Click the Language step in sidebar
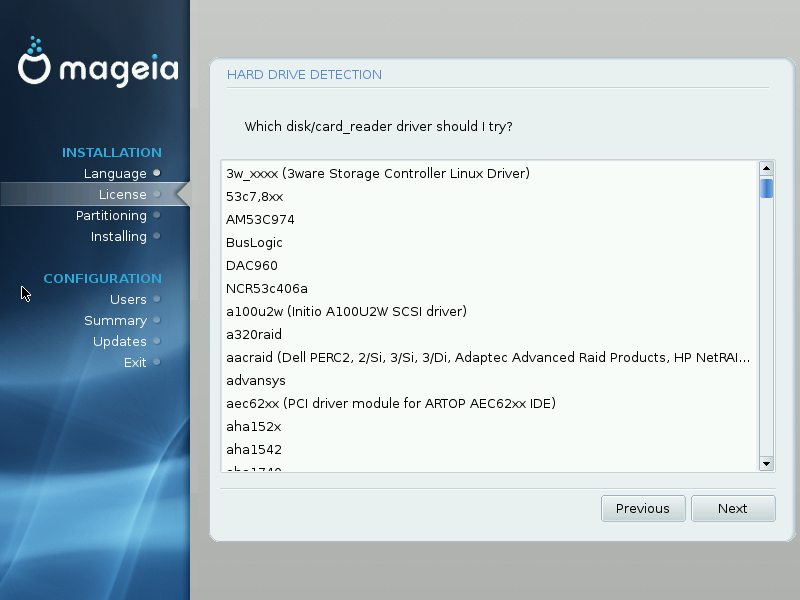This screenshot has height=600, width=800. pyautogui.click(x=115, y=173)
